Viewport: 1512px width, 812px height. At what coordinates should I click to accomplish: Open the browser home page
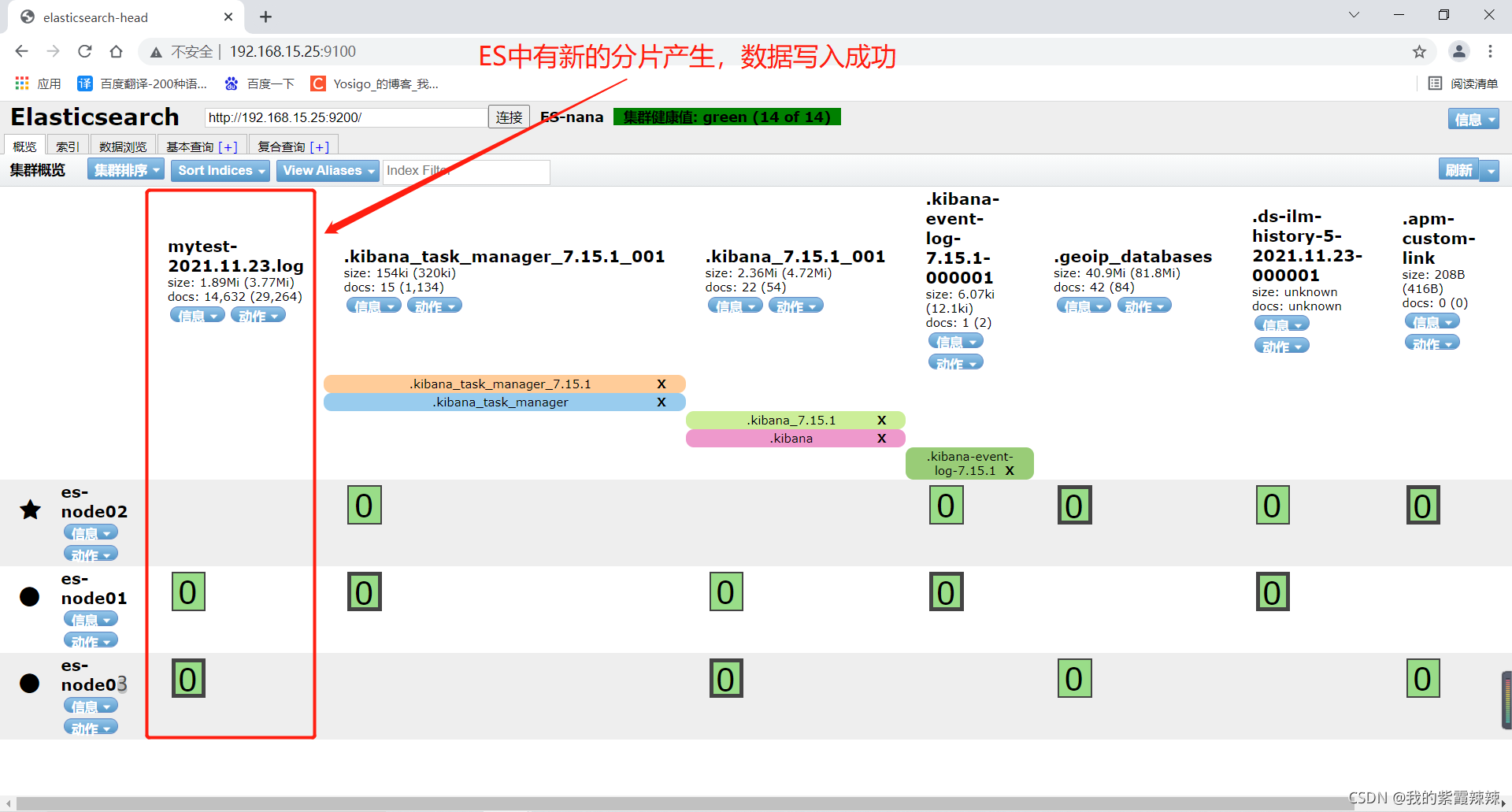click(x=116, y=51)
